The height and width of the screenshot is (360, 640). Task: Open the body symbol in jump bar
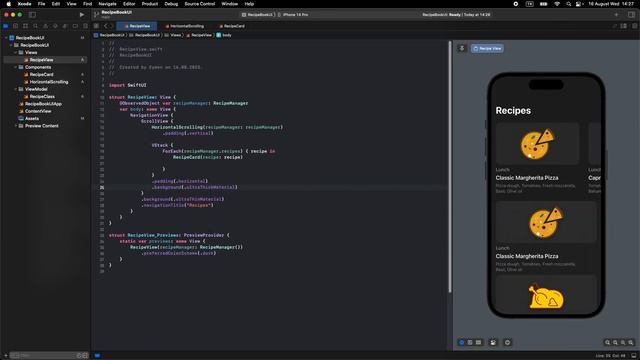tap(224, 35)
